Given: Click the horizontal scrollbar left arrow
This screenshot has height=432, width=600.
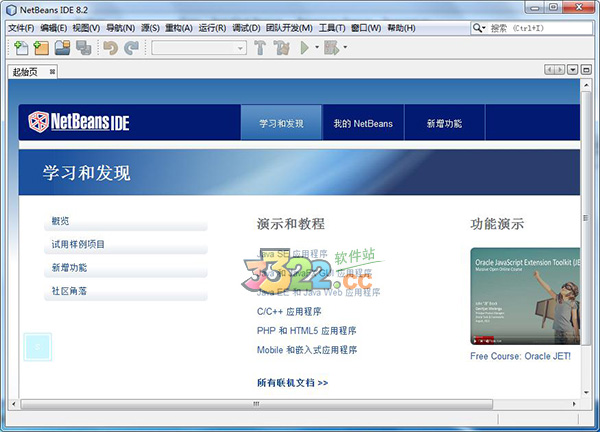Looking at the screenshot, I should 14,404.
